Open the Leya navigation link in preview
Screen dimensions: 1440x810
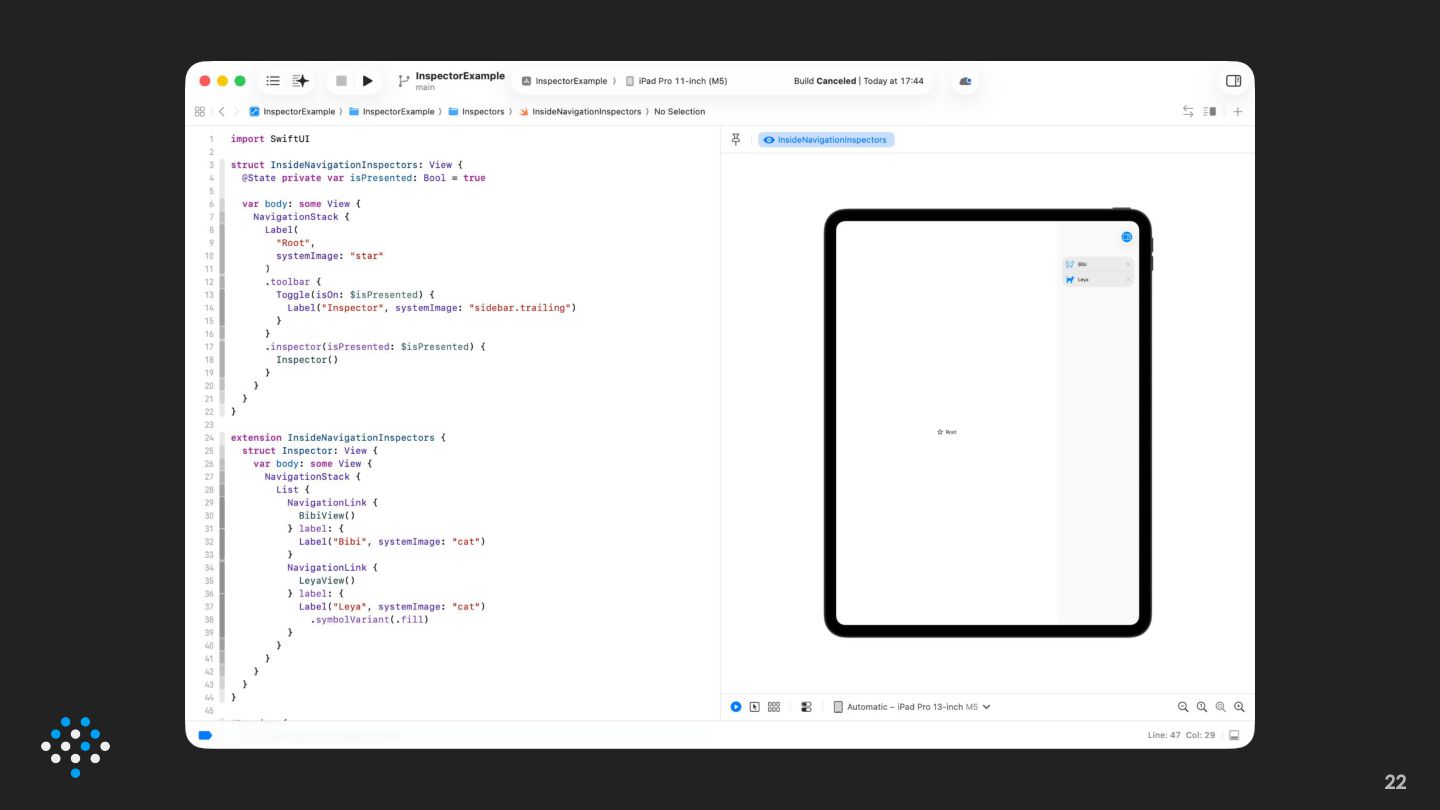[x=1097, y=280]
